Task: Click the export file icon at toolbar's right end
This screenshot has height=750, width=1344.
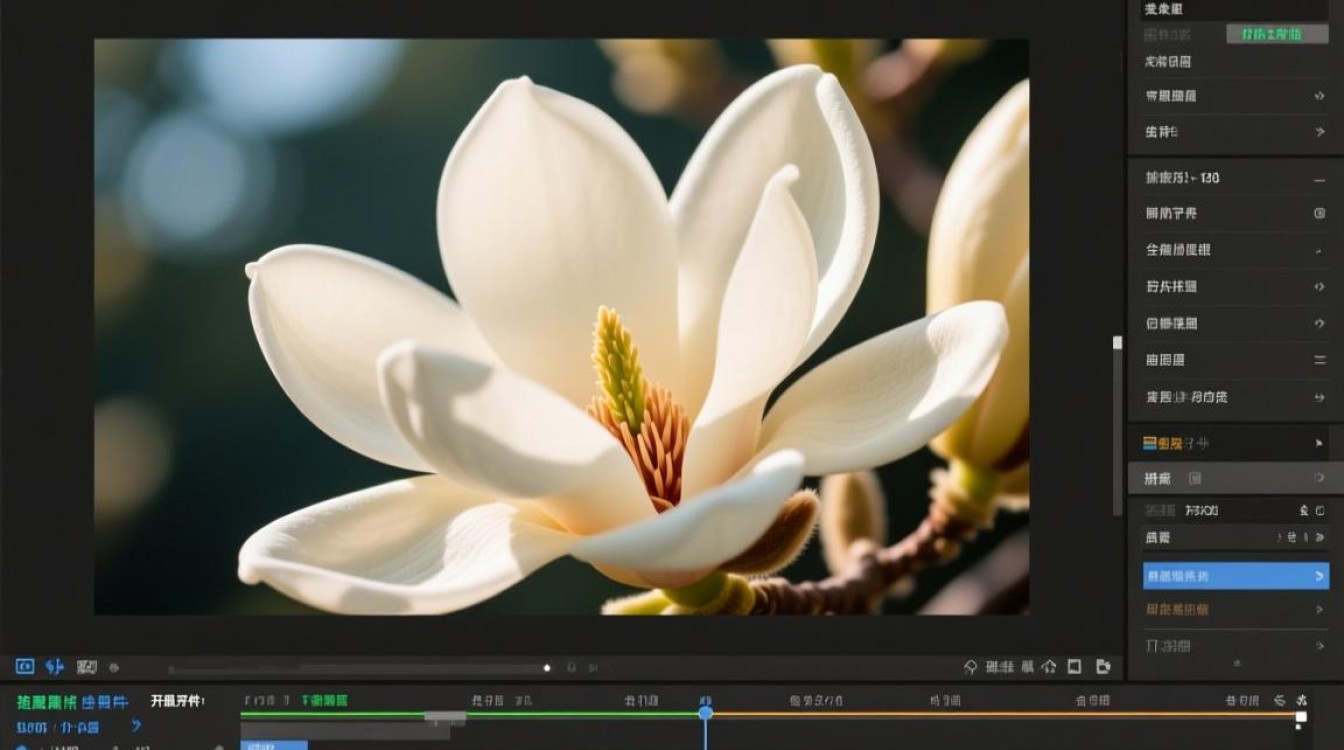Action: pyautogui.click(x=1103, y=666)
